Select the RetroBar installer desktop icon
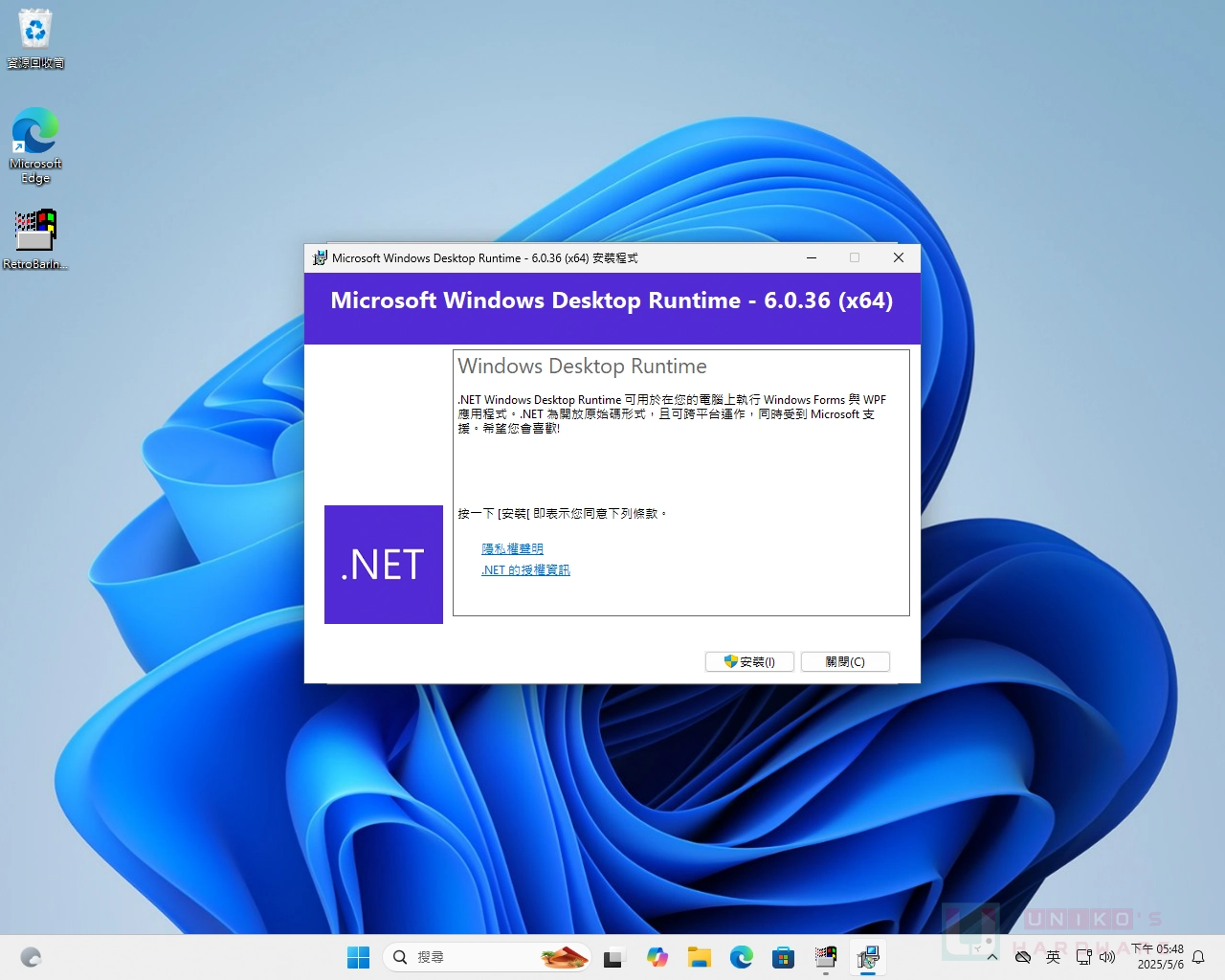The height and width of the screenshot is (980, 1225). 35,239
